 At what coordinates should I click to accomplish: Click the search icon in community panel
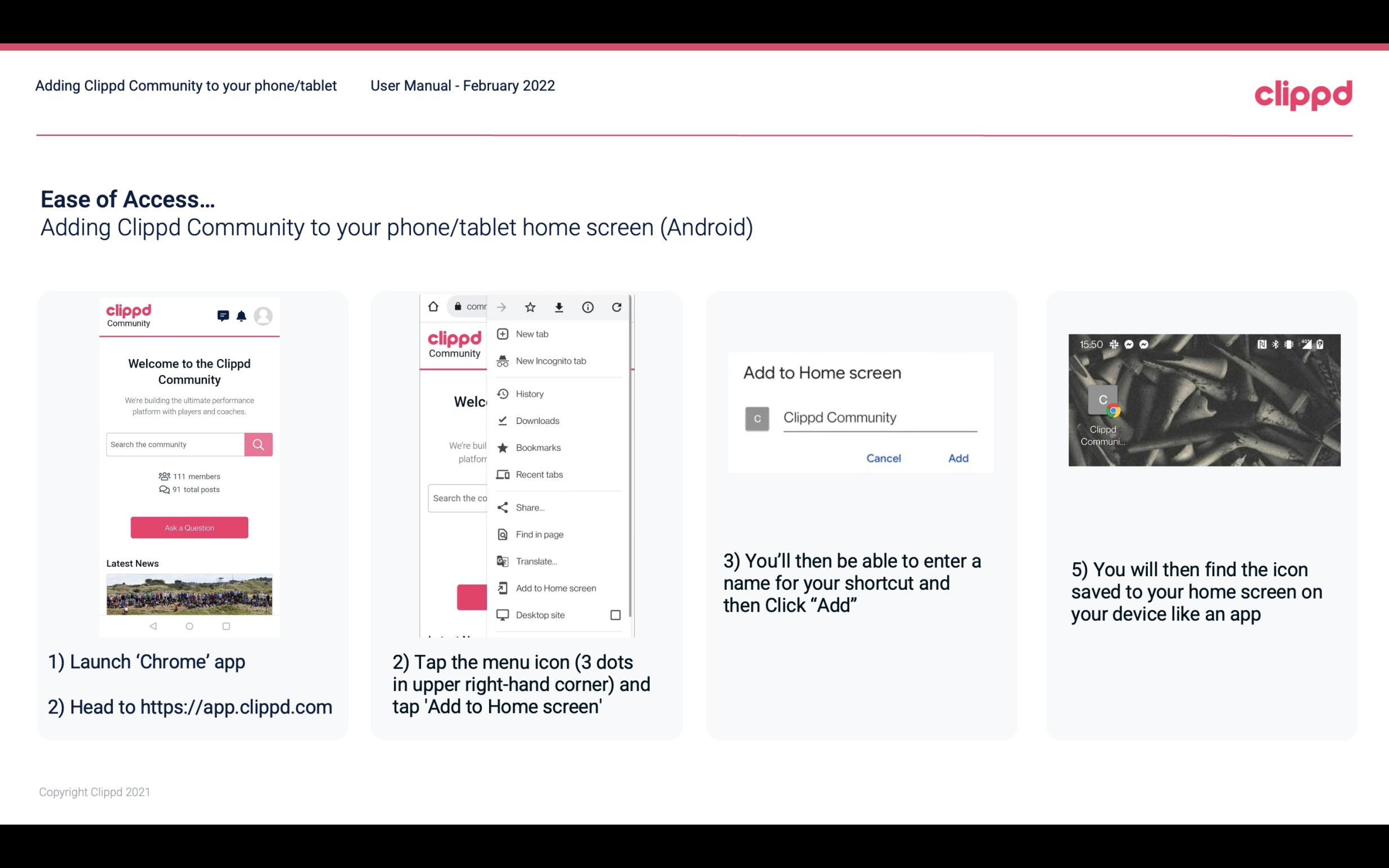[257, 444]
